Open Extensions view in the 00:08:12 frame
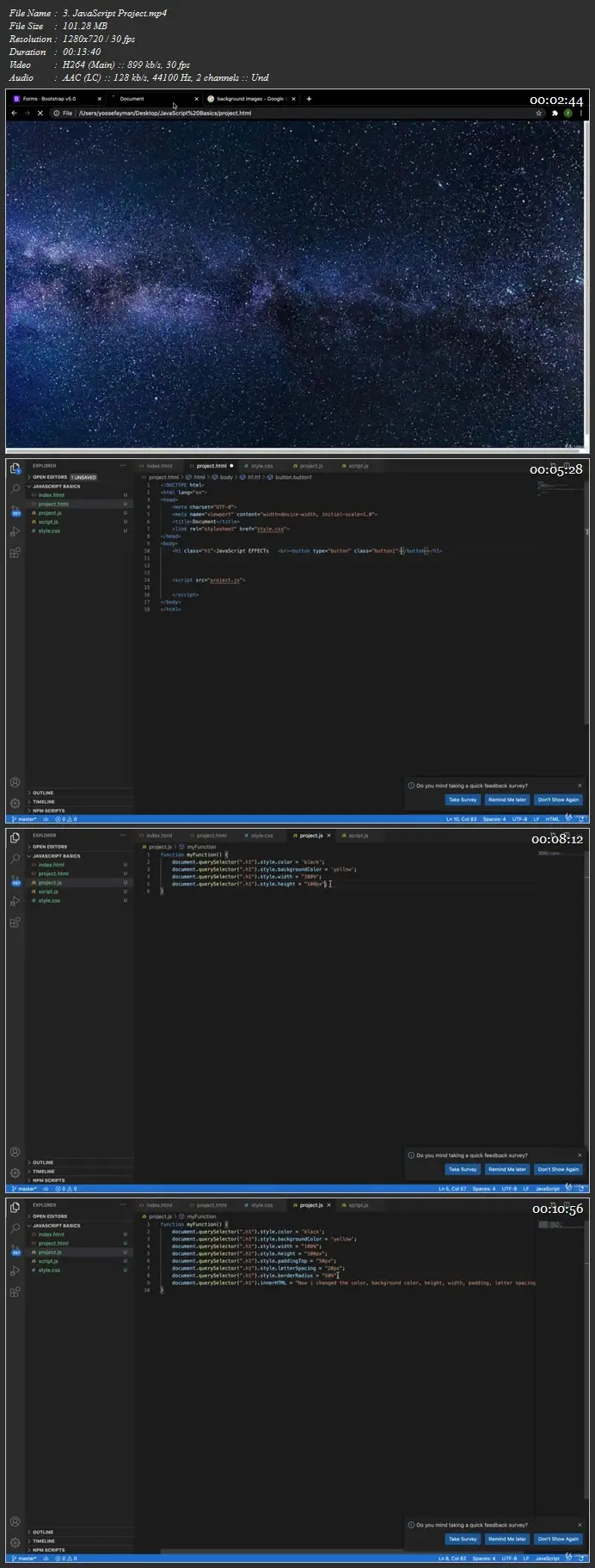The image size is (595, 1568). (15, 922)
